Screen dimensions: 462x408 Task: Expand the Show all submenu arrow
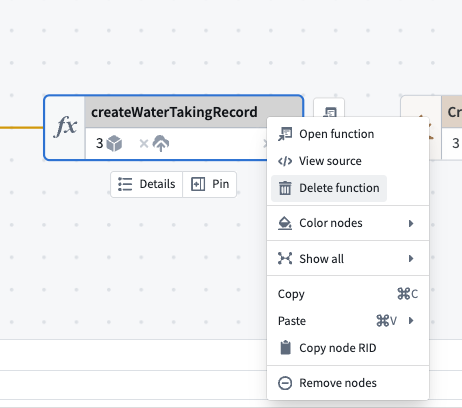coord(411,259)
